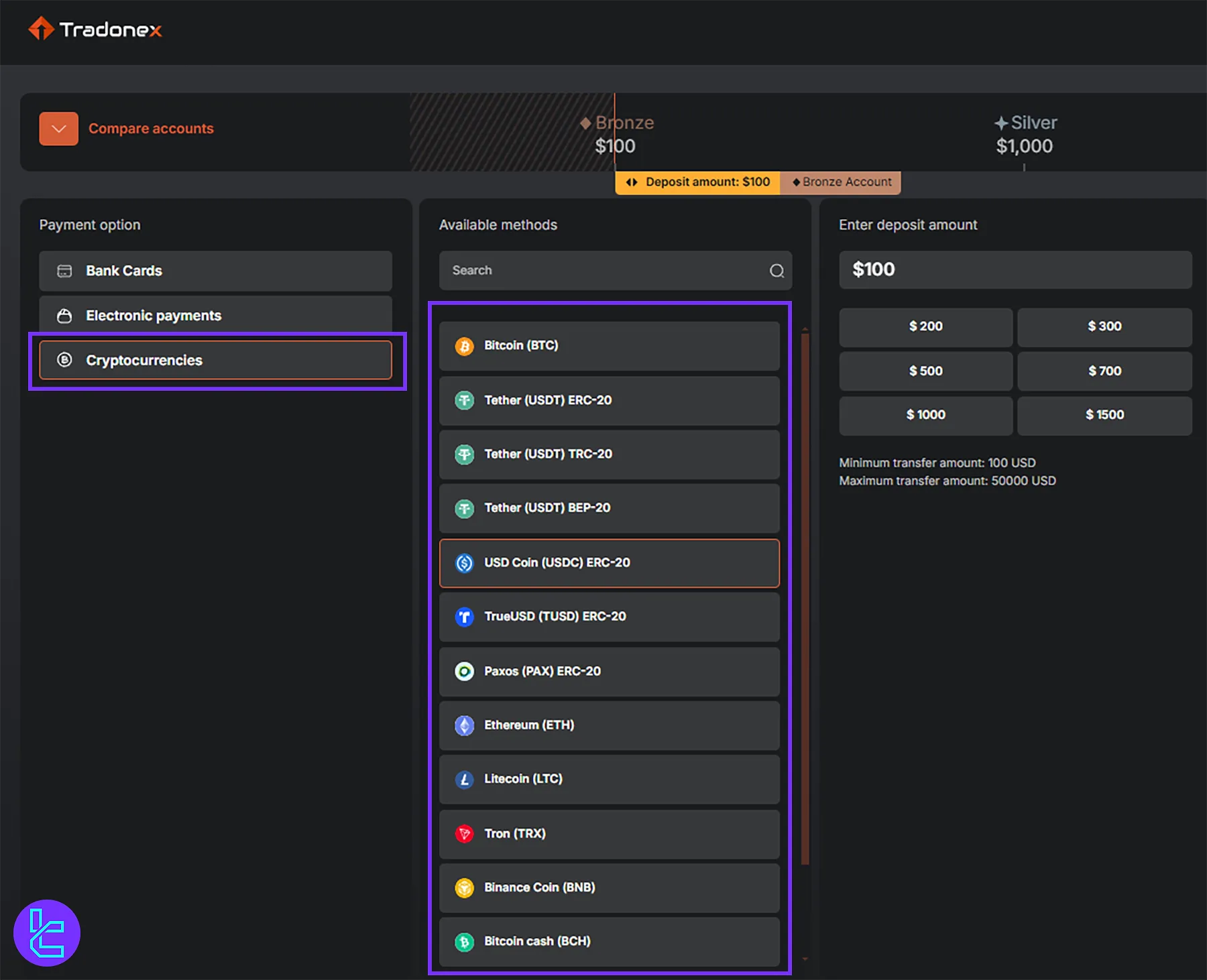The height and width of the screenshot is (980, 1207).
Task: Expand the Compare accounts orange chevron
Action: [x=59, y=129]
